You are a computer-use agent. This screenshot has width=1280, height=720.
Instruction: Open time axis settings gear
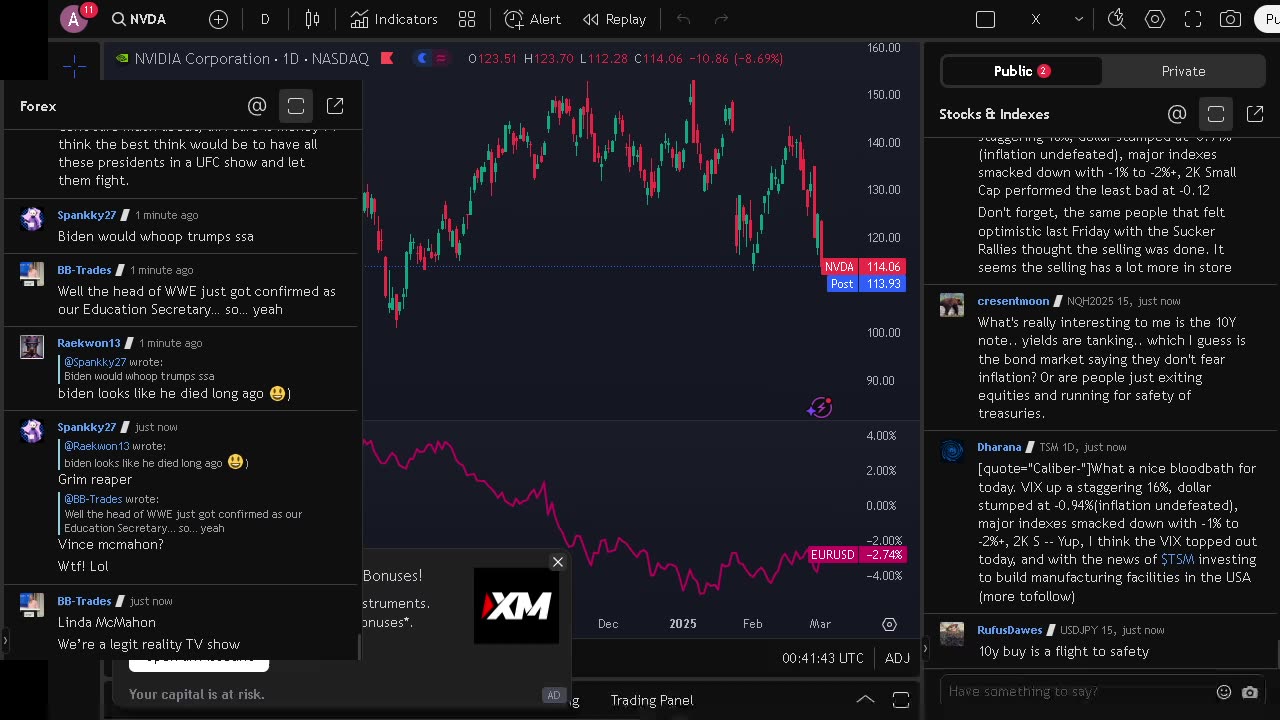tap(889, 624)
